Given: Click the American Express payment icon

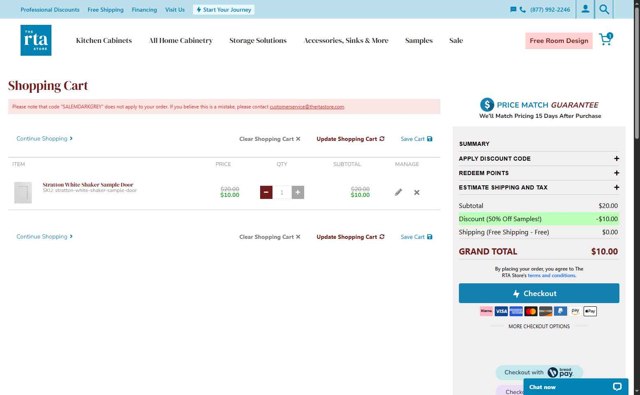Looking at the screenshot, I should (x=516, y=311).
